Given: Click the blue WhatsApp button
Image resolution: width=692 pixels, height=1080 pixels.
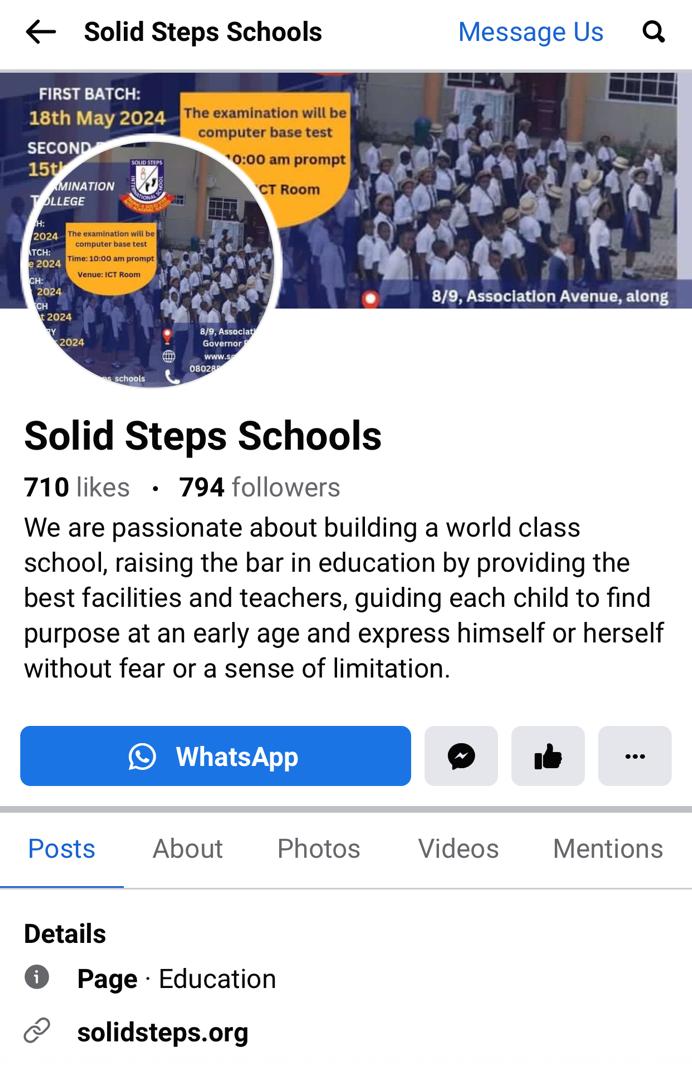Looking at the screenshot, I should 216,756.
